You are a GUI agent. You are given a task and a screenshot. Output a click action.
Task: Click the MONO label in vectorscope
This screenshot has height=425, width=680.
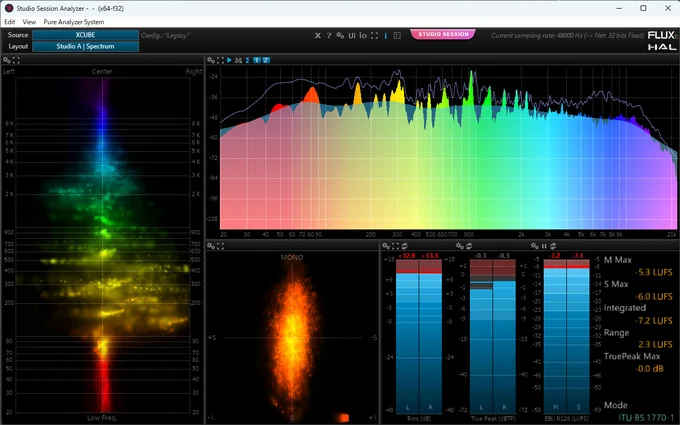292,257
